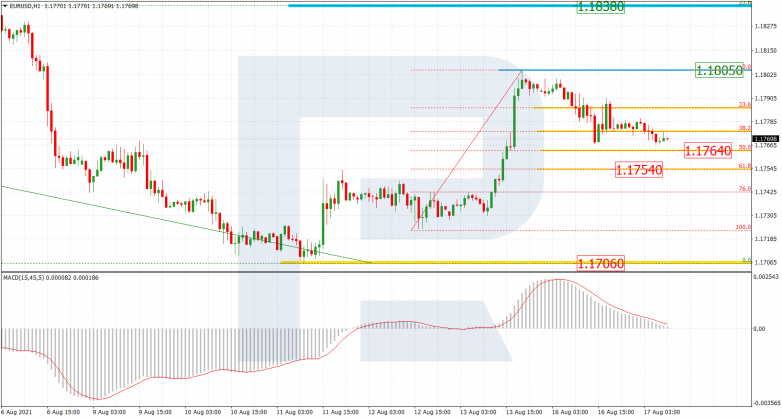Image resolution: width=782 pixels, height=418 pixels.
Task: Click the 1.17305 value on price axis
Action: click(x=766, y=215)
